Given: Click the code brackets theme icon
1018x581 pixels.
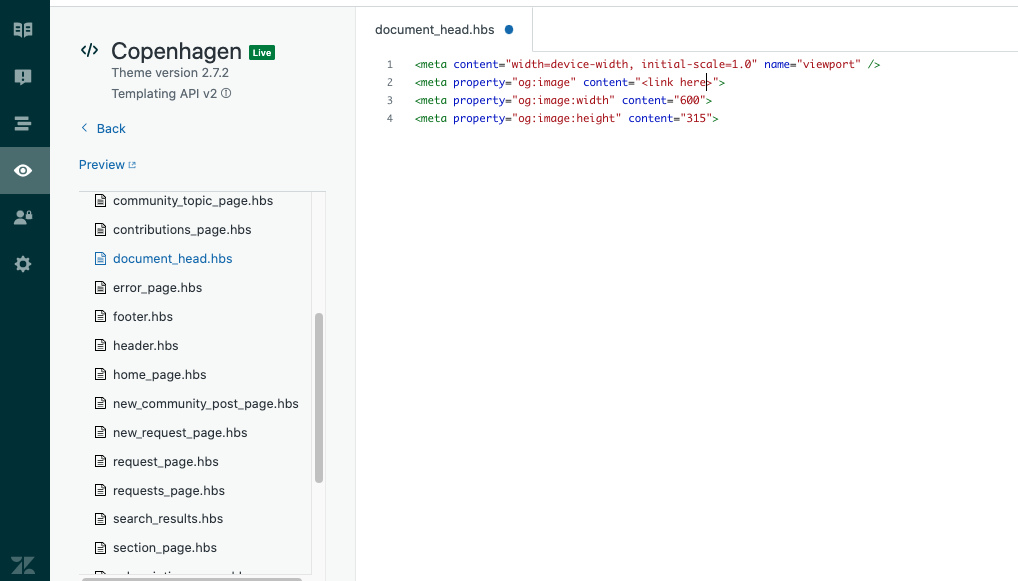Looking at the screenshot, I should 90,51.
